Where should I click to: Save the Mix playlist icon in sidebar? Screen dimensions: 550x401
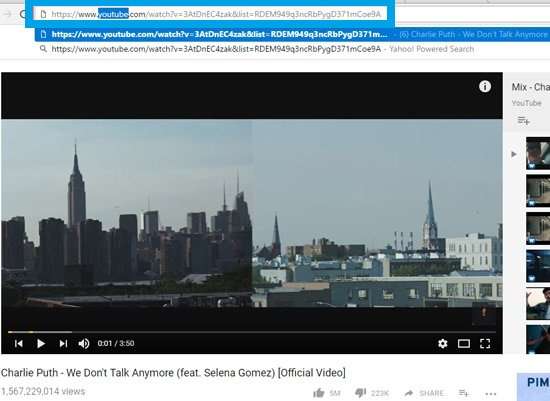click(523, 120)
